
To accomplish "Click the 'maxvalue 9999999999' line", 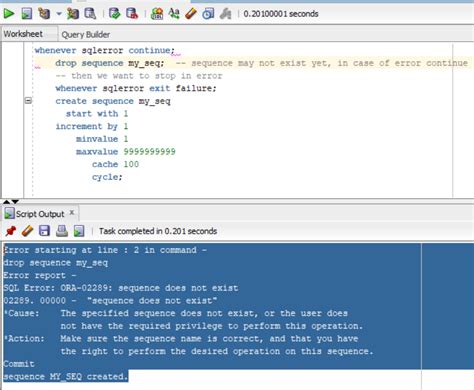I will tap(126, 152).
